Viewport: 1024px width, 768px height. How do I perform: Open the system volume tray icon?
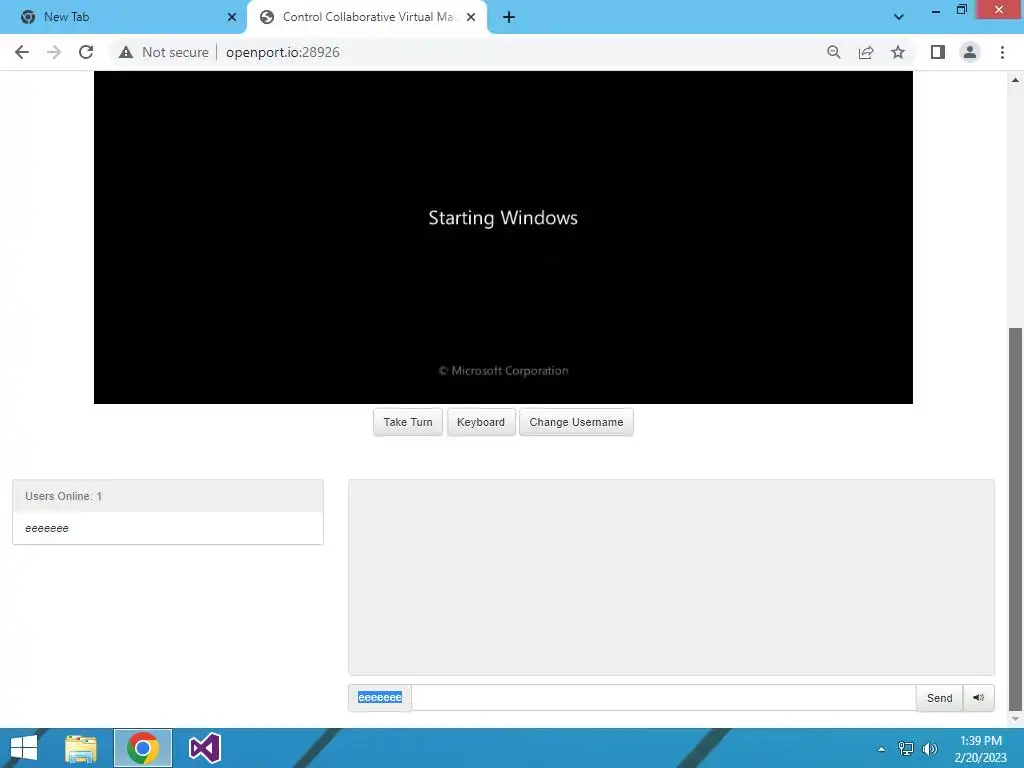coord(930,749)
